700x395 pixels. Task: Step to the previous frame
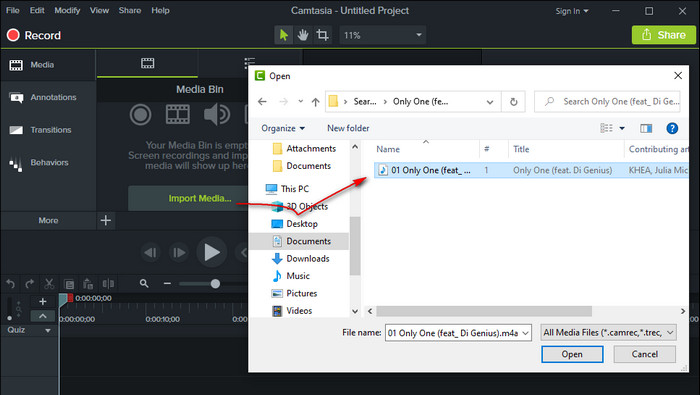150,253
